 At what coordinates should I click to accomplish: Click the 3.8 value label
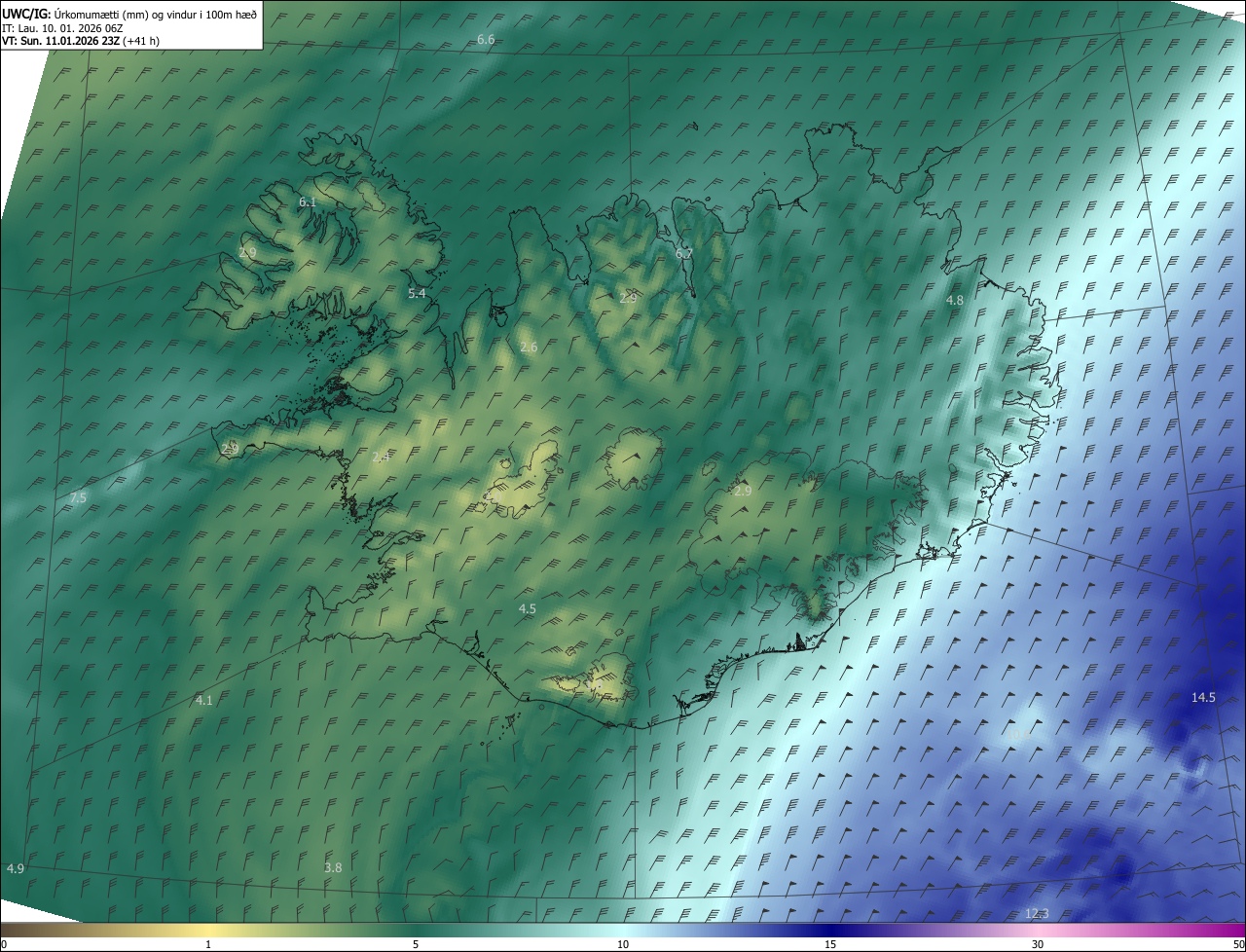[x=333, y=868]
